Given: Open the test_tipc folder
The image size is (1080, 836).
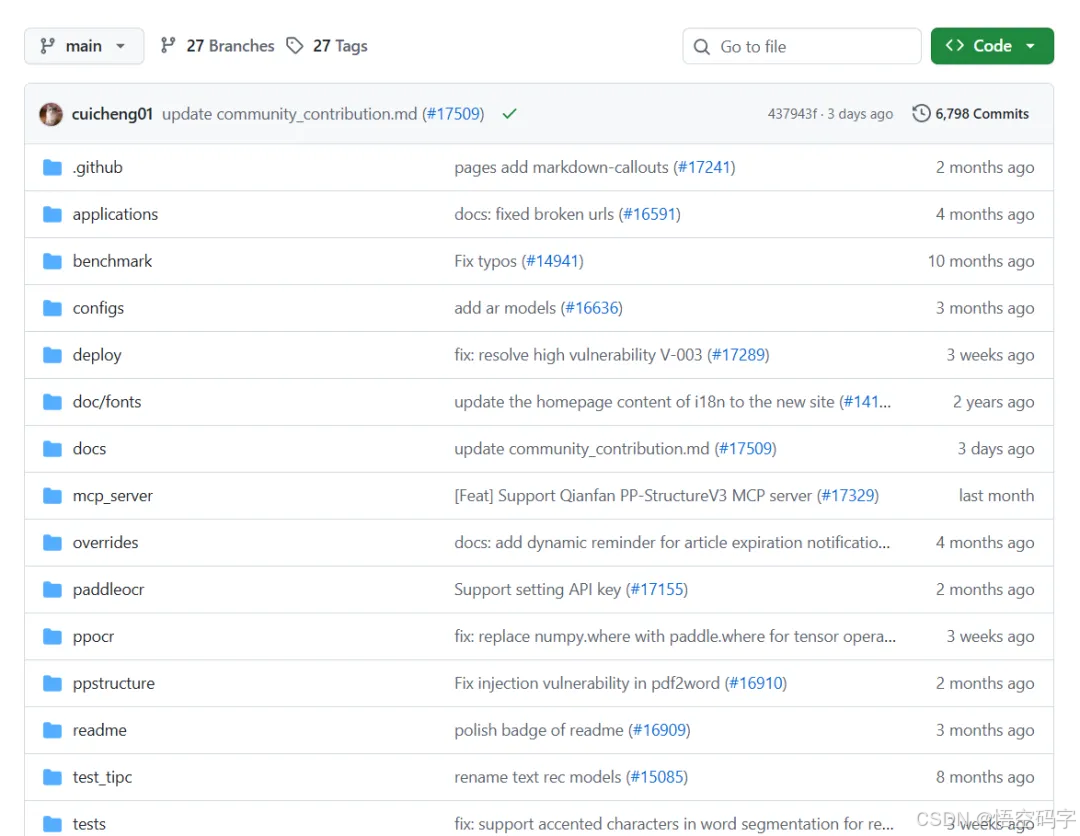Looking at the screenshot, I should click(x=103, y=777).
